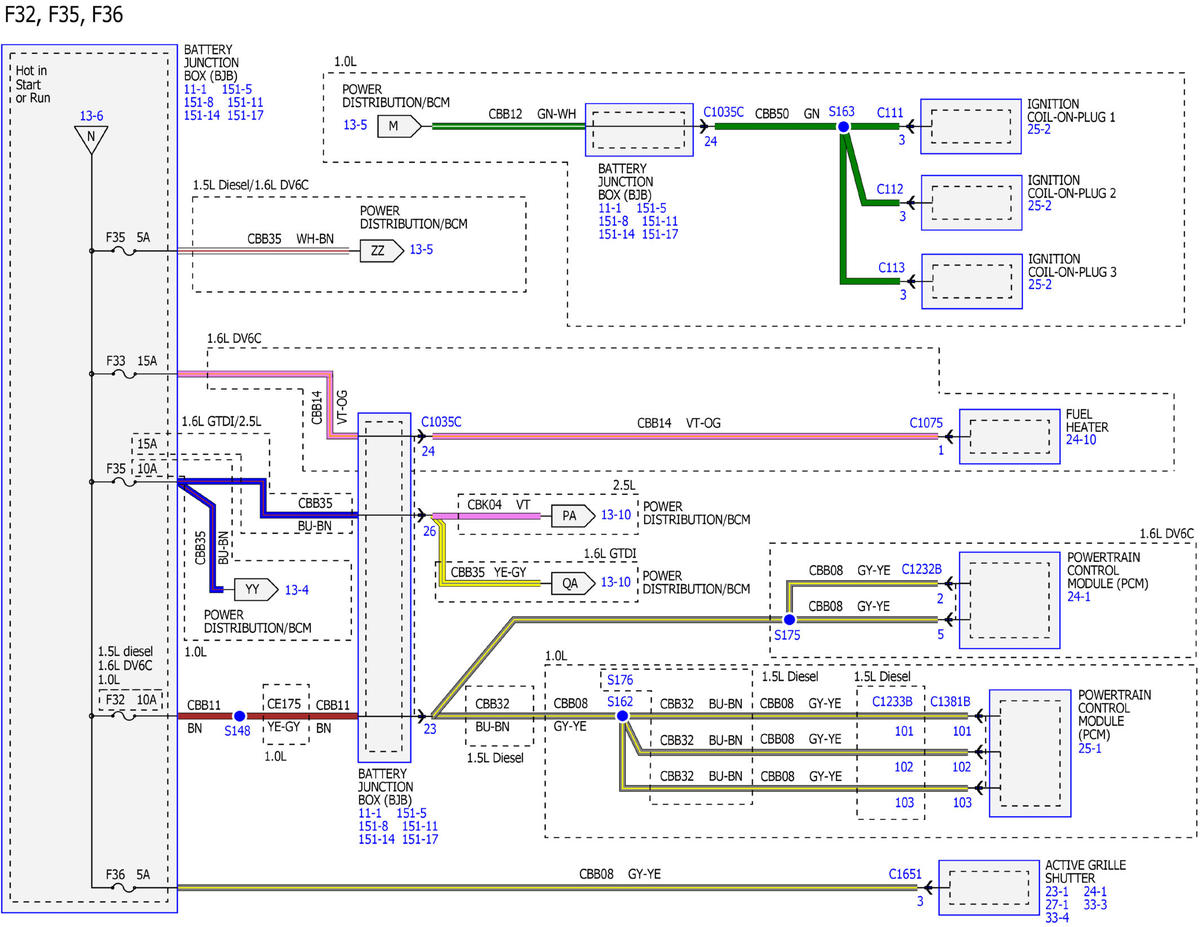The image size is (1200, 927).
Task: Select the S148 splice dot
Action: click(x=239, y=716)
